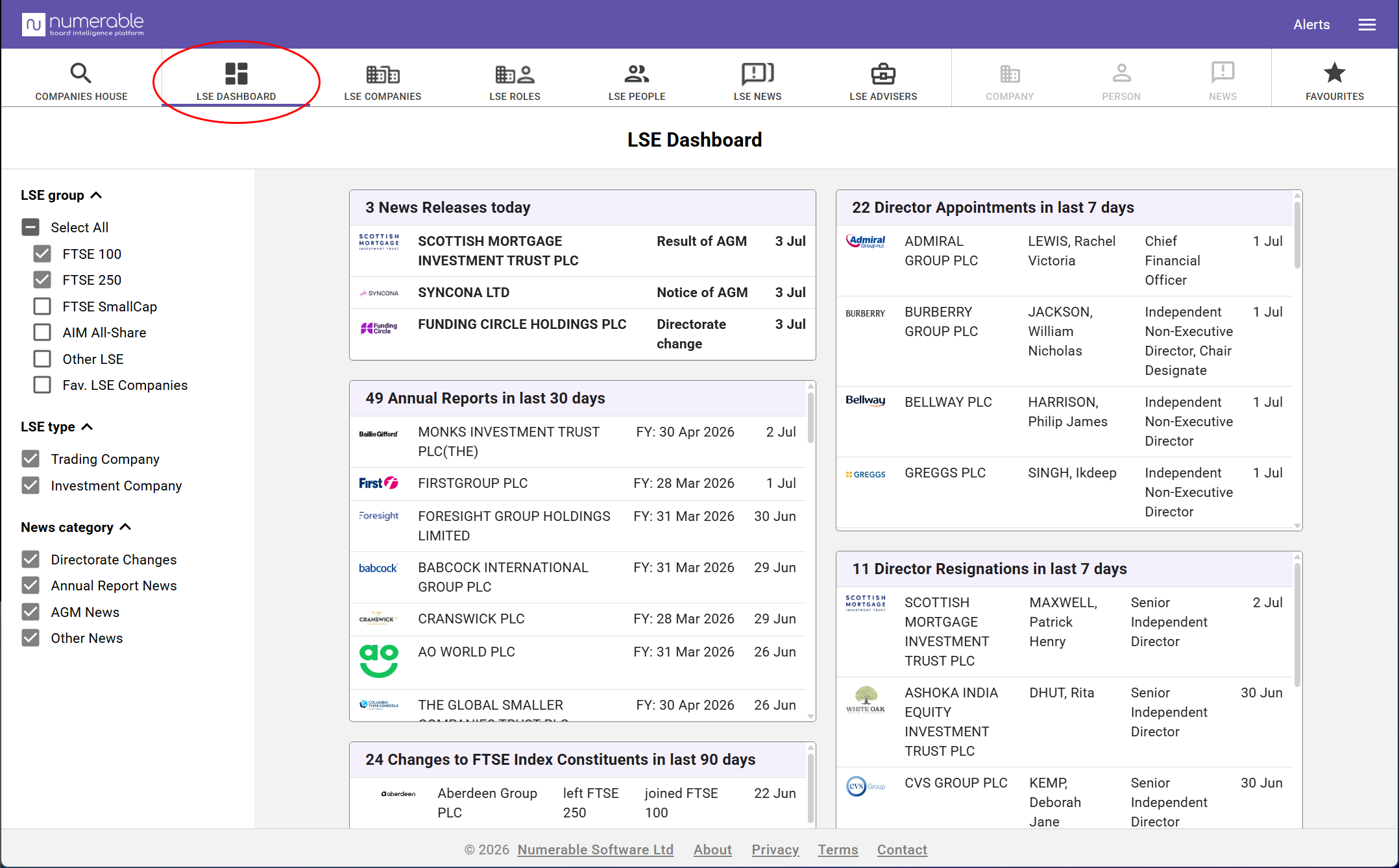
Task: Open the LSE Roles icon
Action: [x=515, y=75]
